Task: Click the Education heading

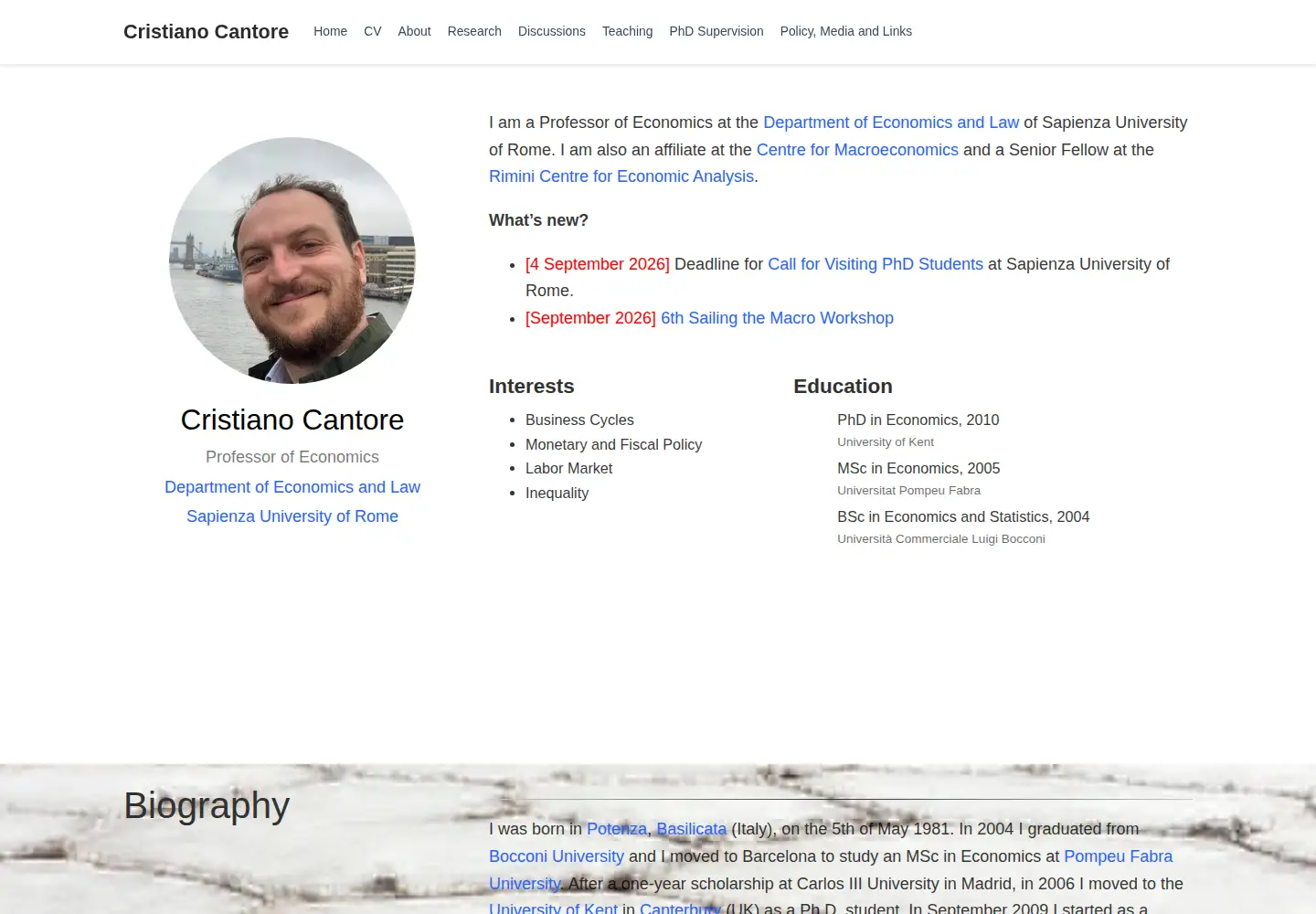Action: [843, 386]
